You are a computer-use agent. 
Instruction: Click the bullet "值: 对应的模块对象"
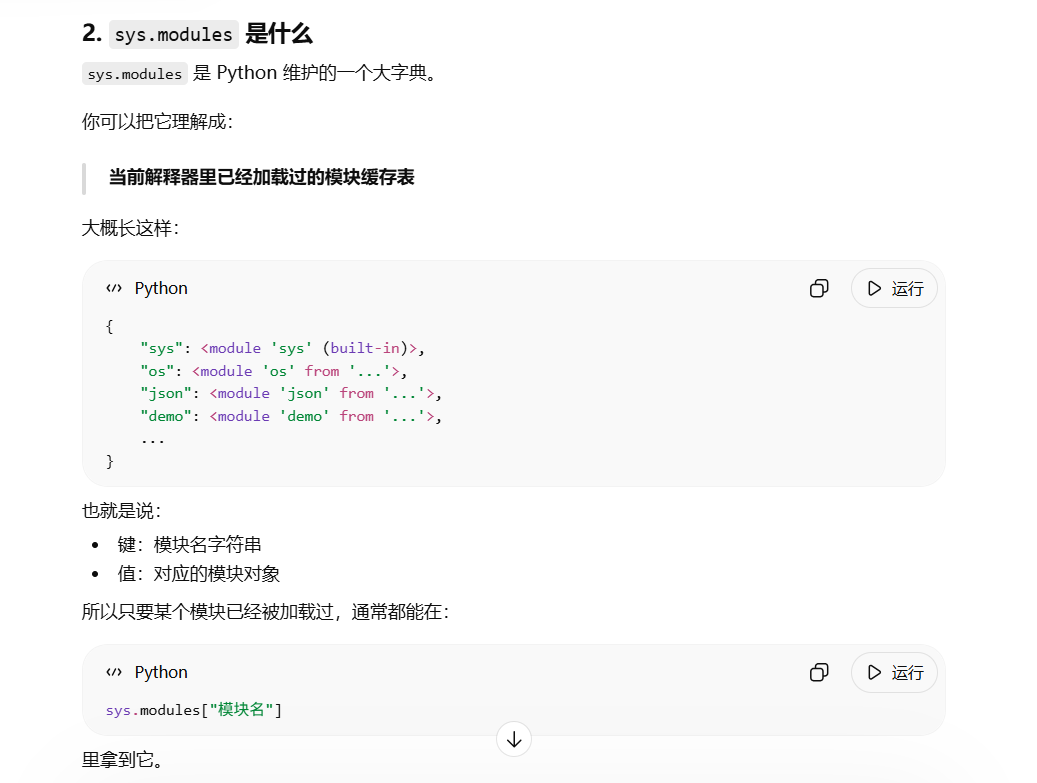tap(198, 573)
